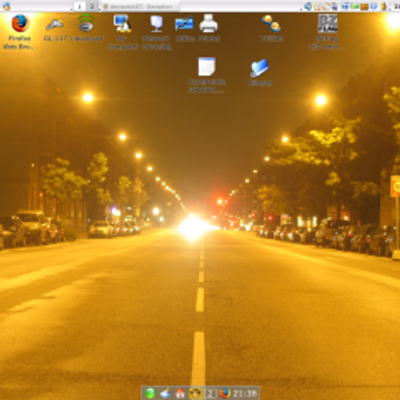Open the blue folder desktop icon
Screen dimensions: 400x400
click(260, 68)
